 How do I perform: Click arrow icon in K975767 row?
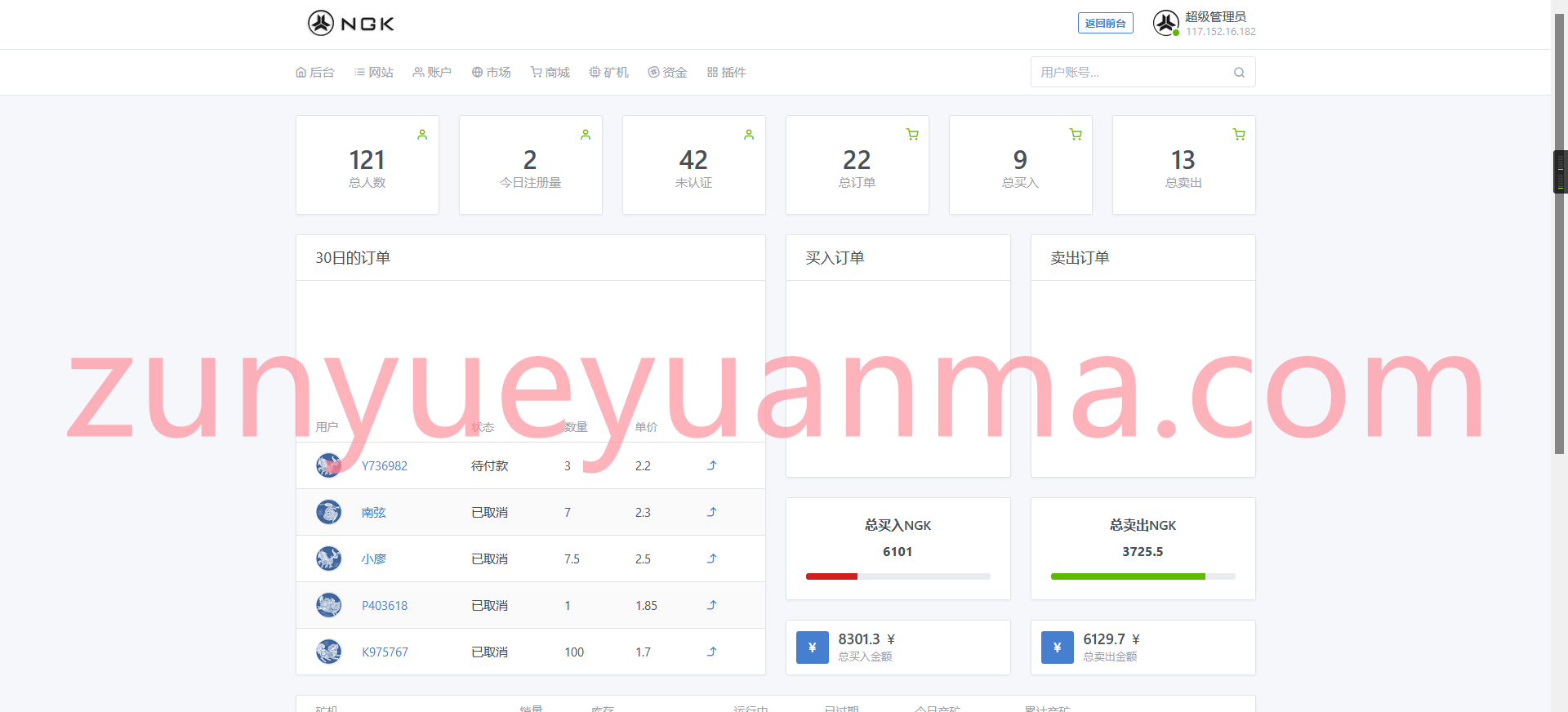point(711,652)
